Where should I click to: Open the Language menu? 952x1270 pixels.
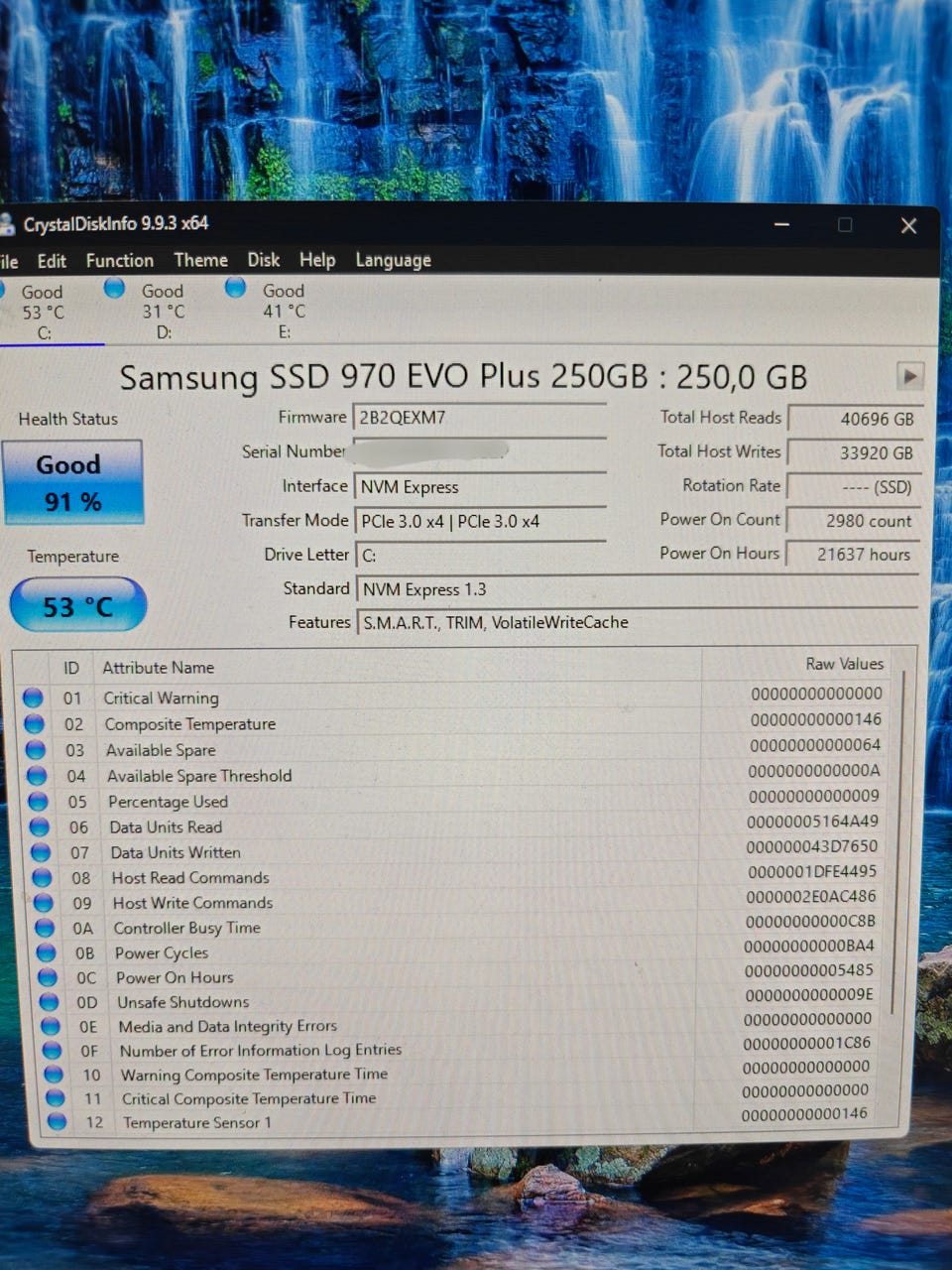[x=393, y=260]
